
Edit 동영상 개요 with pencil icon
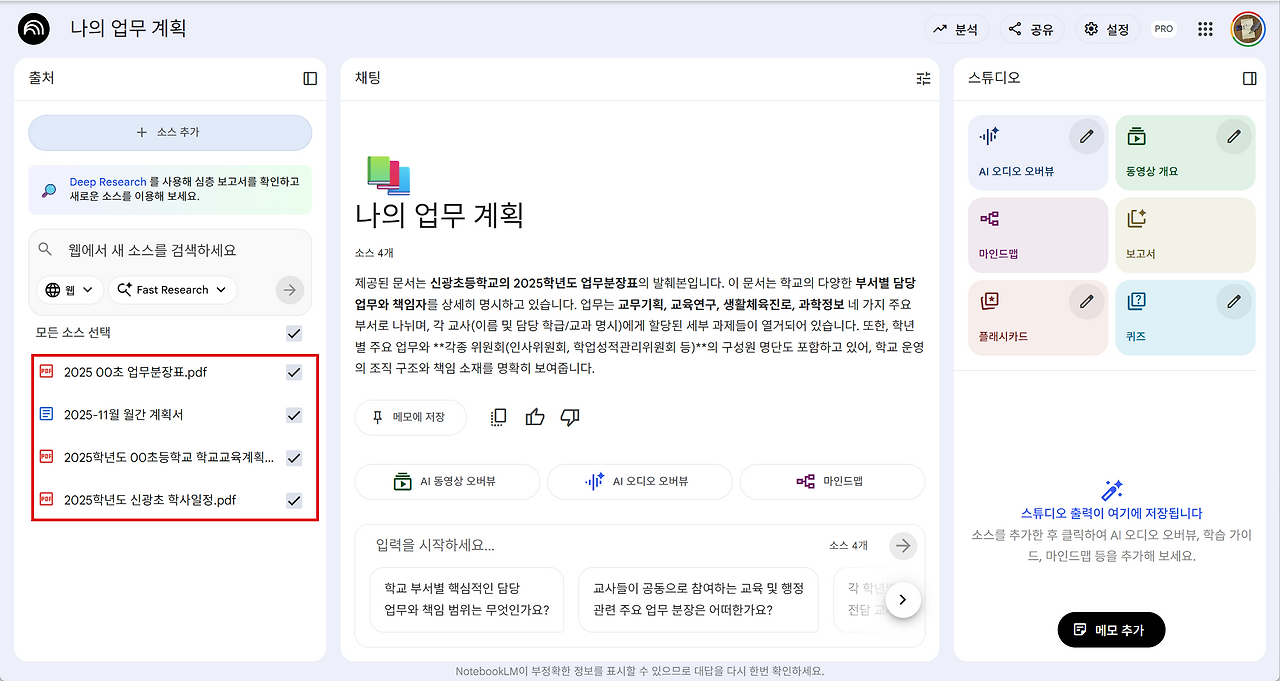1234,136
